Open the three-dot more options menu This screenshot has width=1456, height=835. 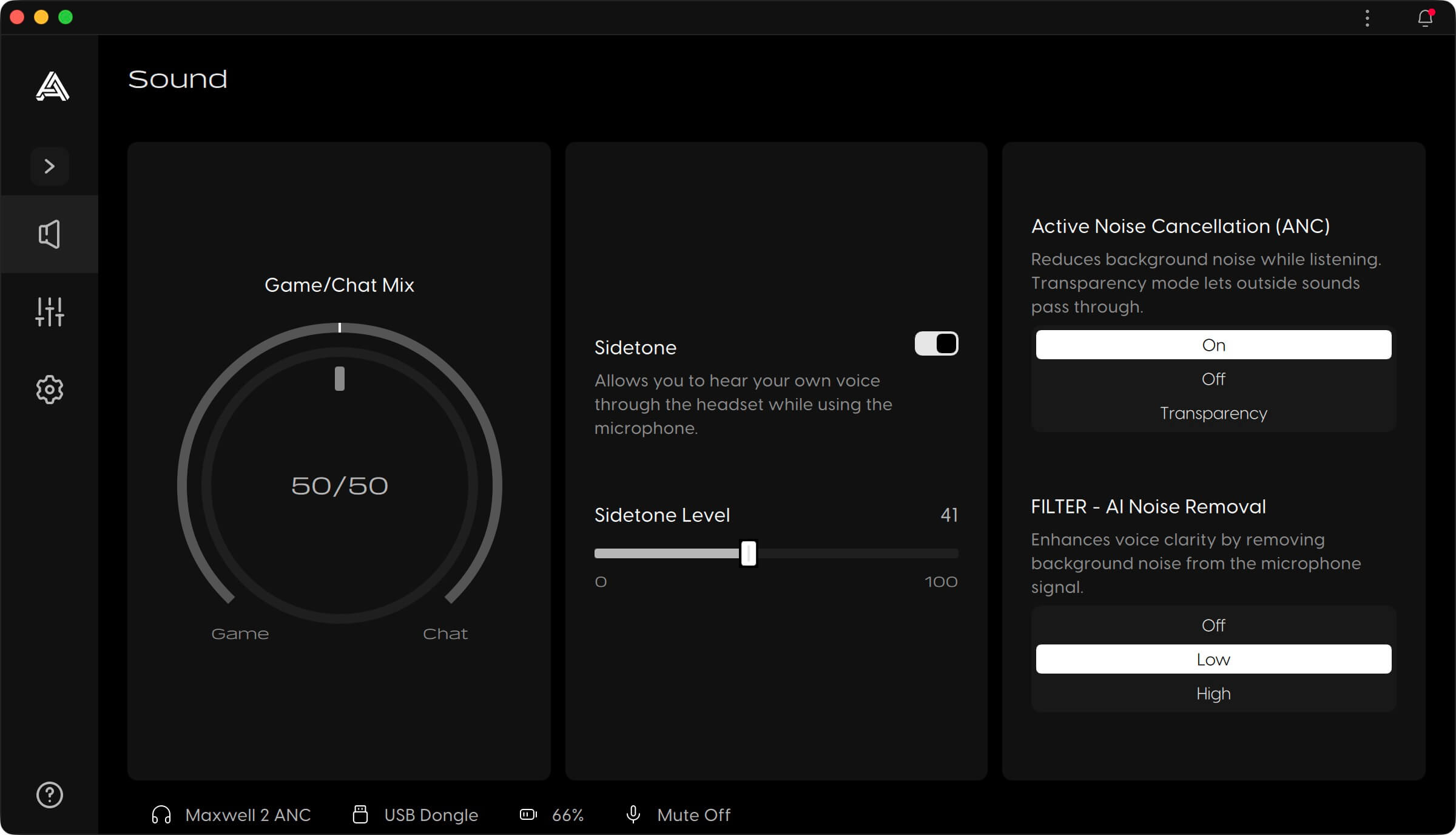1367,18
